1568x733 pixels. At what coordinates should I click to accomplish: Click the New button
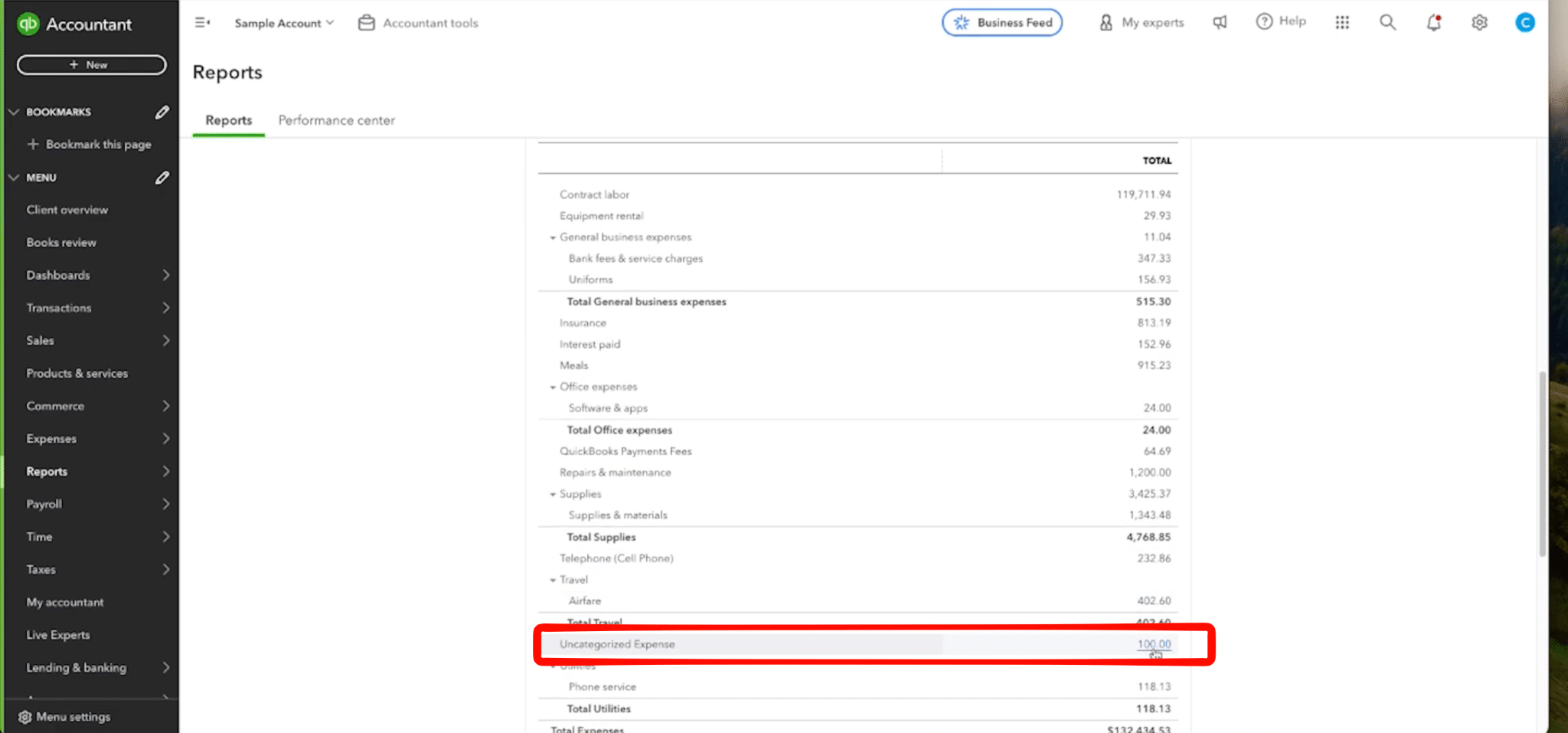[91, 65]
